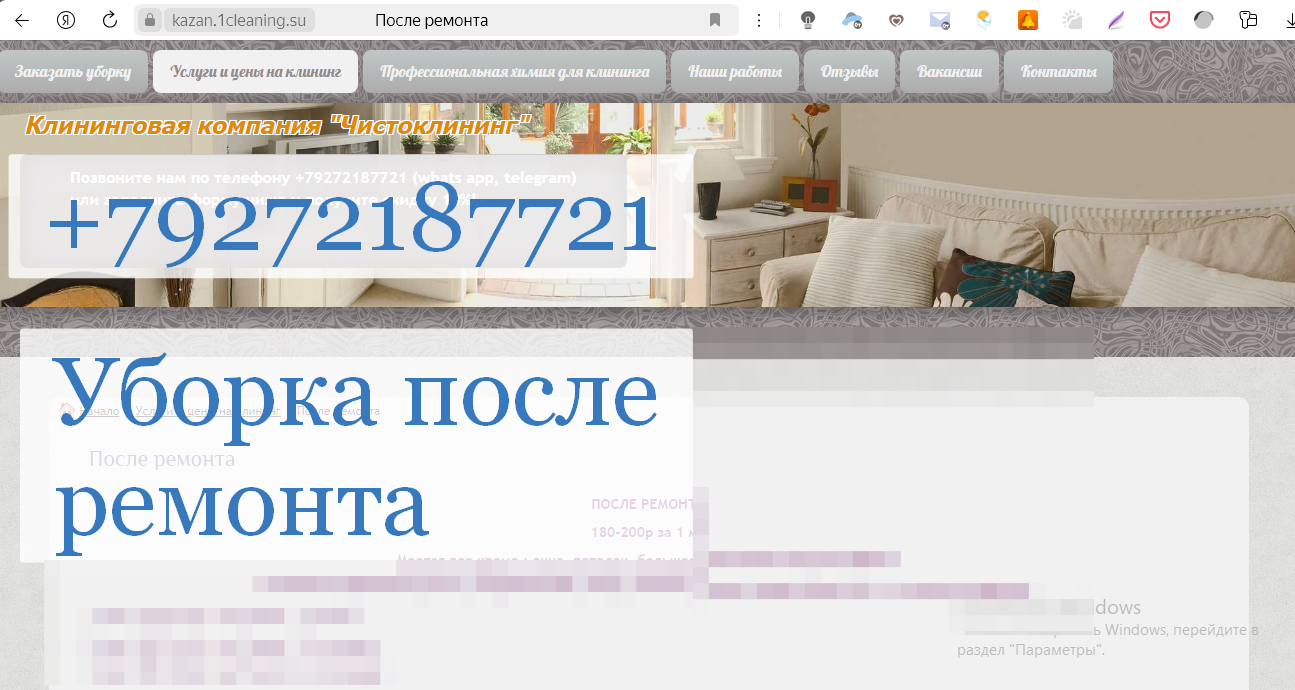The height and width of the screenshot is (690, 1295).
Task: Click the Начало breadcrumb link
Action: (98, 411)
